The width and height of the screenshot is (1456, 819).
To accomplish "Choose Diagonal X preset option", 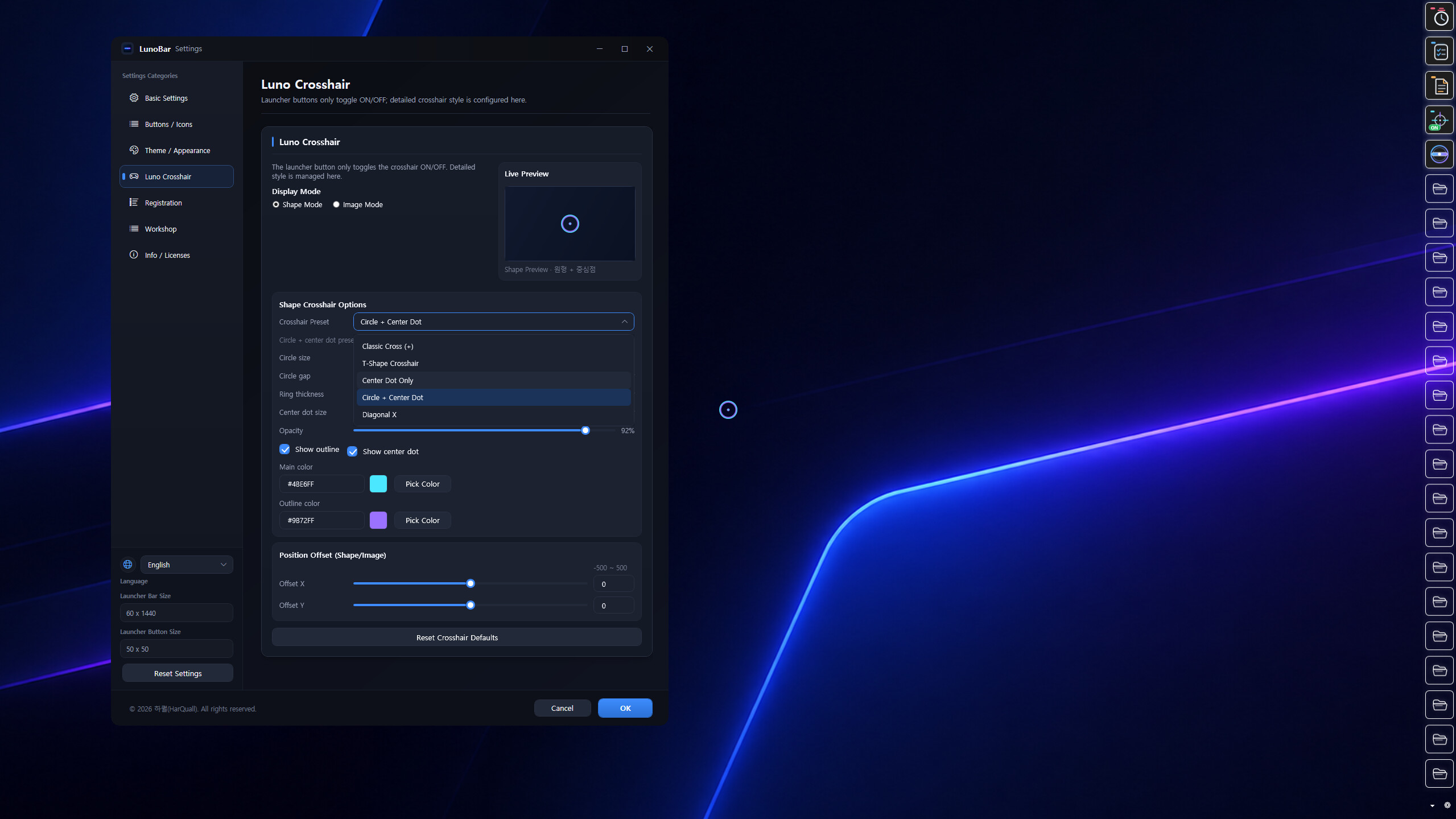I will click(x=493, y=415).
